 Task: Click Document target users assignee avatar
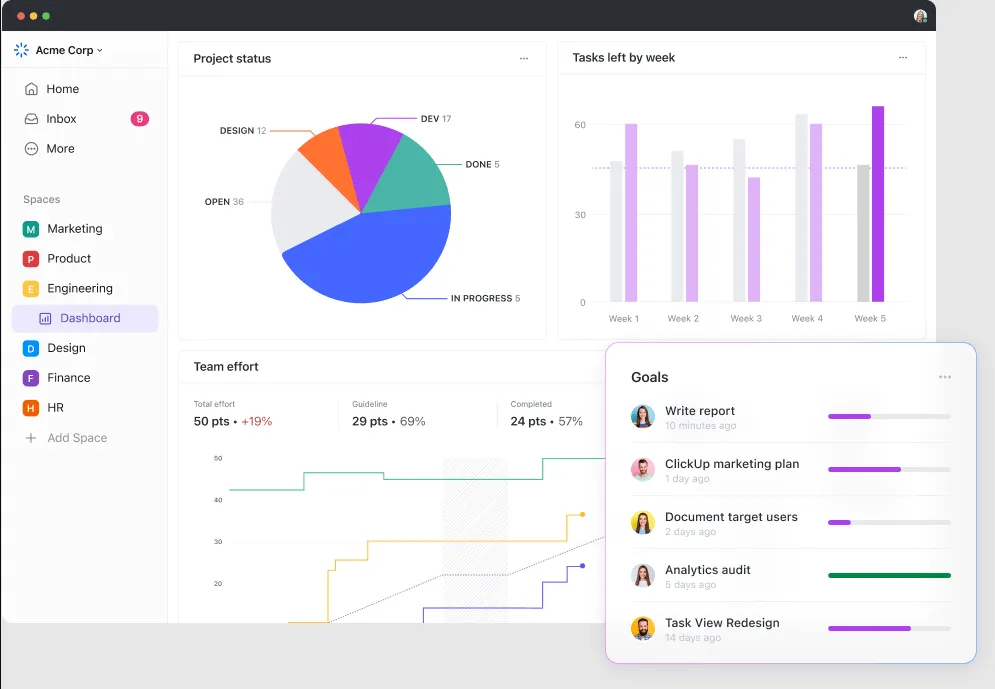(x=643, y=522)
